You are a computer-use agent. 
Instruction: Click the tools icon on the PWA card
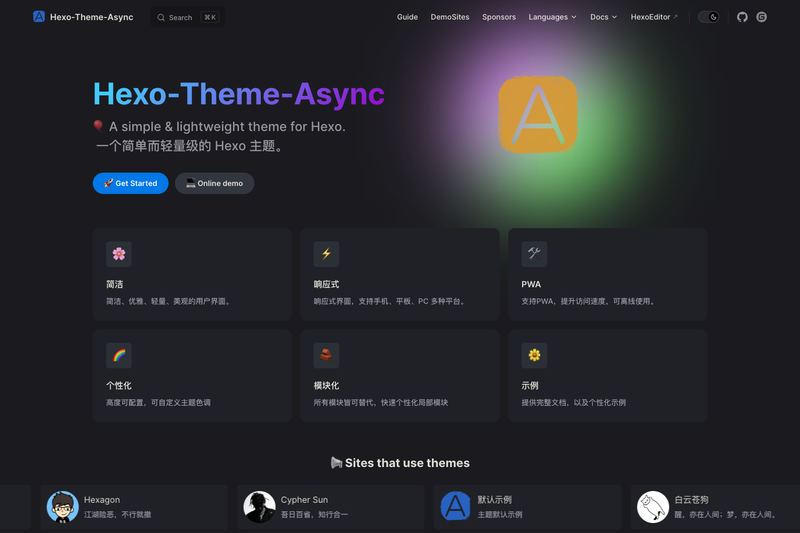[x=534, y=254]
